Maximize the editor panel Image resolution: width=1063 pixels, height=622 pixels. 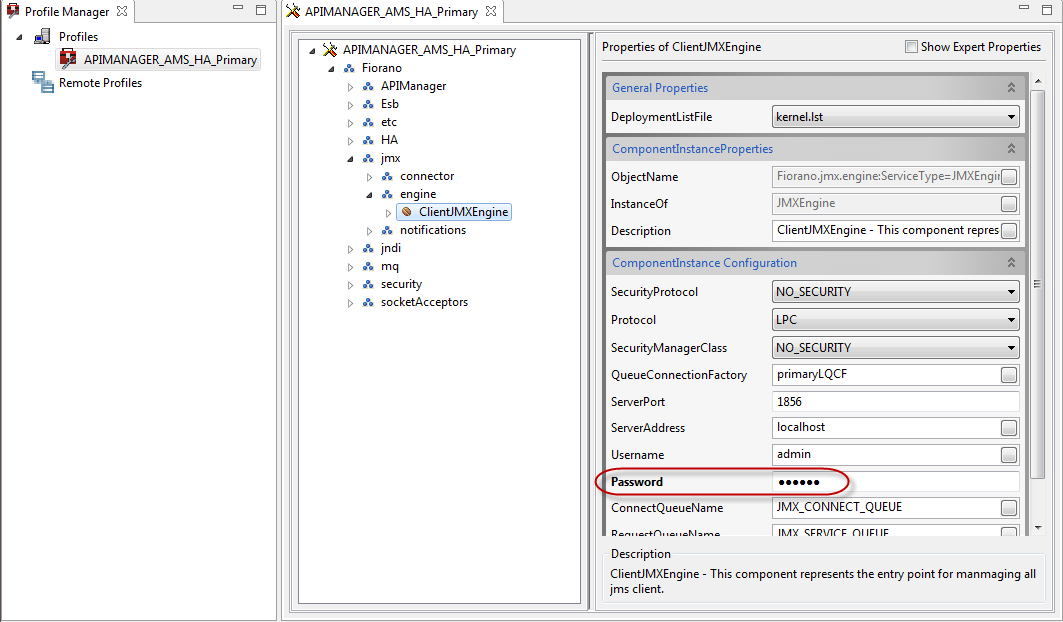click(x=1049, y=9)
